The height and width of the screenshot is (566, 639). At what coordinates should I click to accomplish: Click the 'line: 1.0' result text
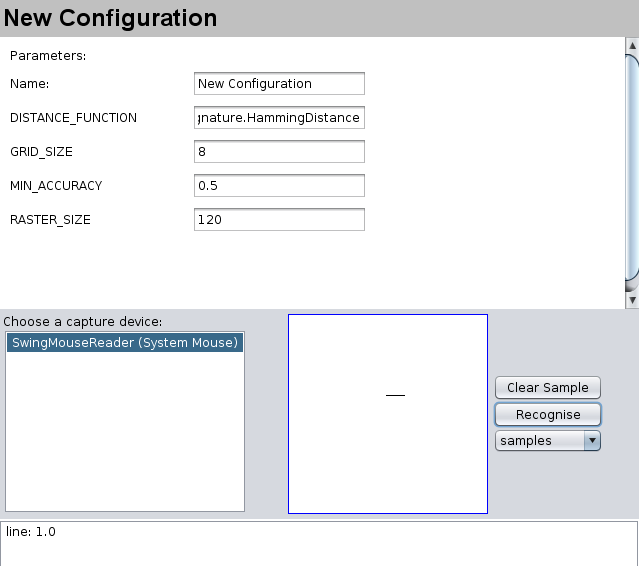31,532
